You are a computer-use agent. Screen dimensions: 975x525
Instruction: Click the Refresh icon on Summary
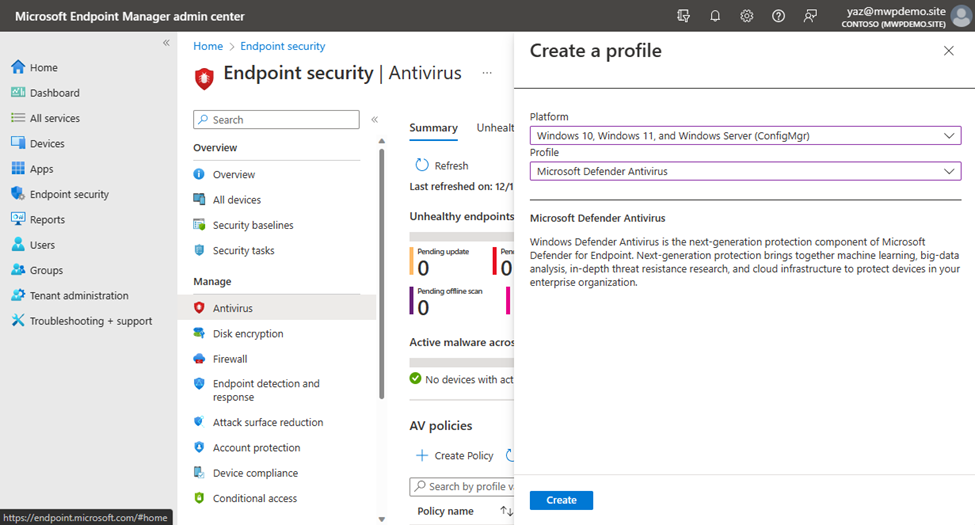coord(422,165)
